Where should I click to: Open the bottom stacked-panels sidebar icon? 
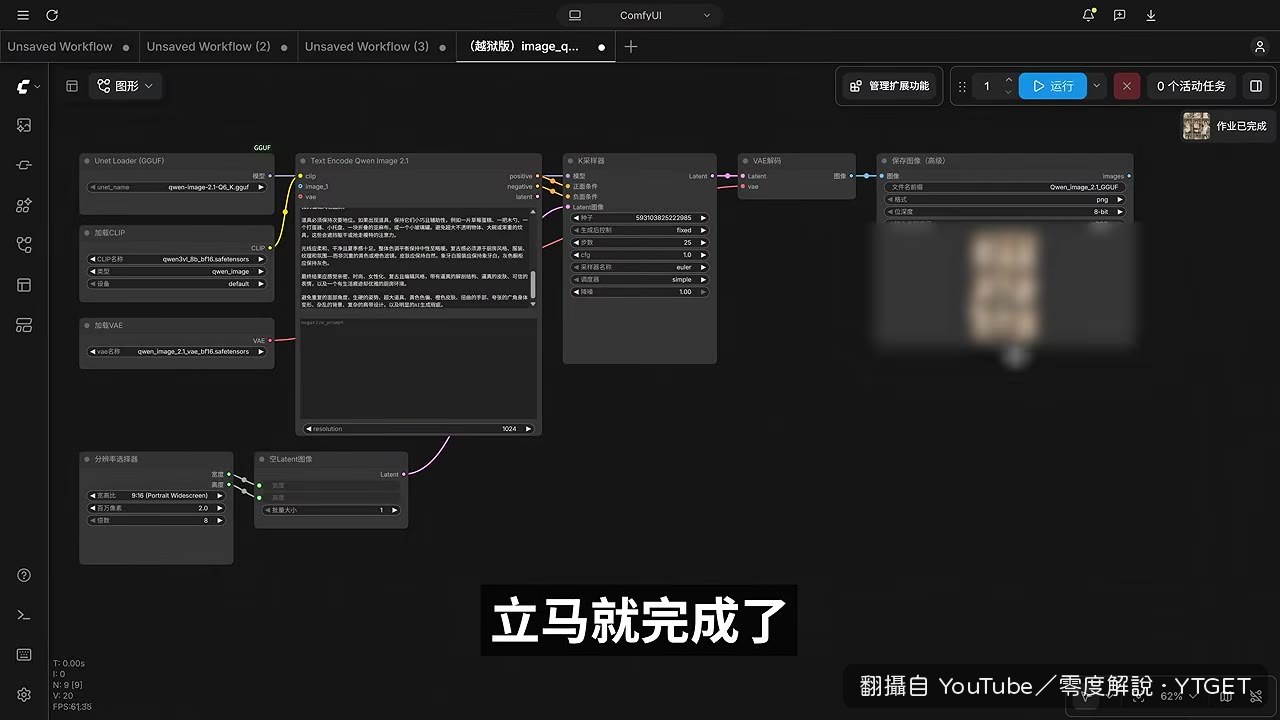24,325
